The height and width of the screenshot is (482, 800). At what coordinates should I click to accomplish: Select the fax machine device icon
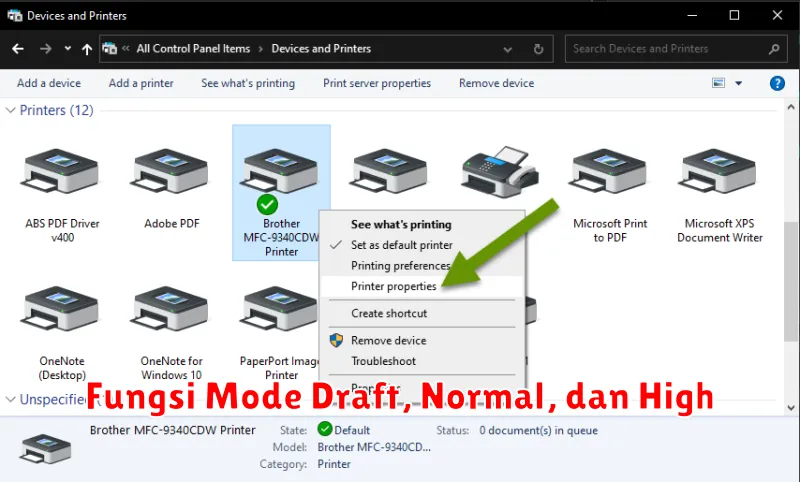click(499, 171)
